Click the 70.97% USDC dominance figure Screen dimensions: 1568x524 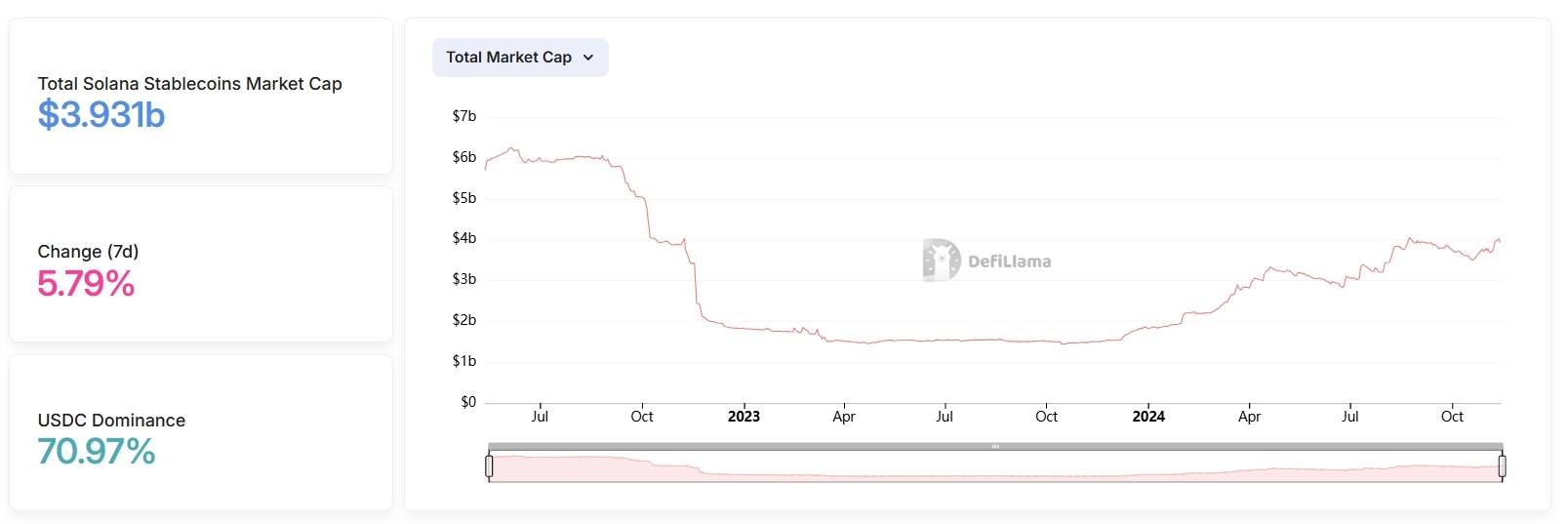[x=97, y=452]
